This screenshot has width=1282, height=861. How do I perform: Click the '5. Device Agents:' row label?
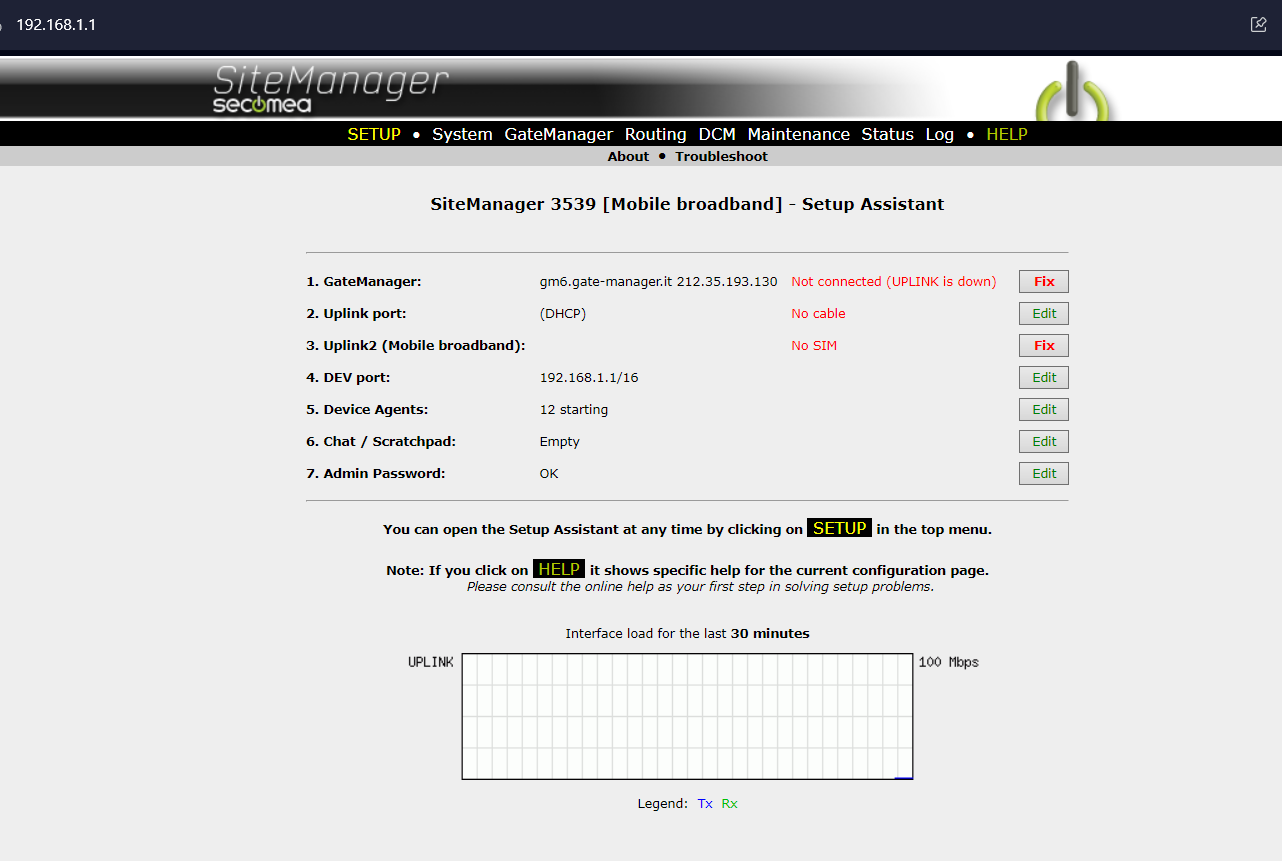point(368,410)
